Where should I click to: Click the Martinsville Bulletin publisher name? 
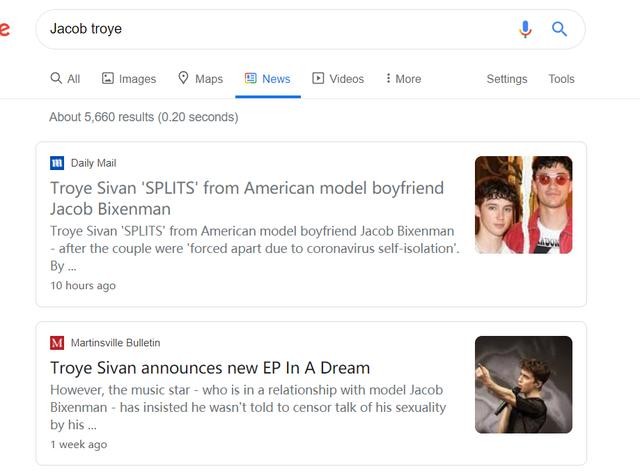(115, 343)
